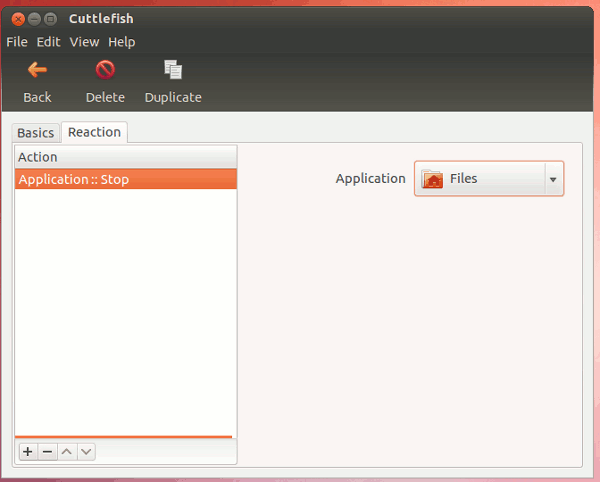Screen dimensions: 600x482
Task: Add a new action with plus button
Action: pyautogui.click(x=28, y=452)
